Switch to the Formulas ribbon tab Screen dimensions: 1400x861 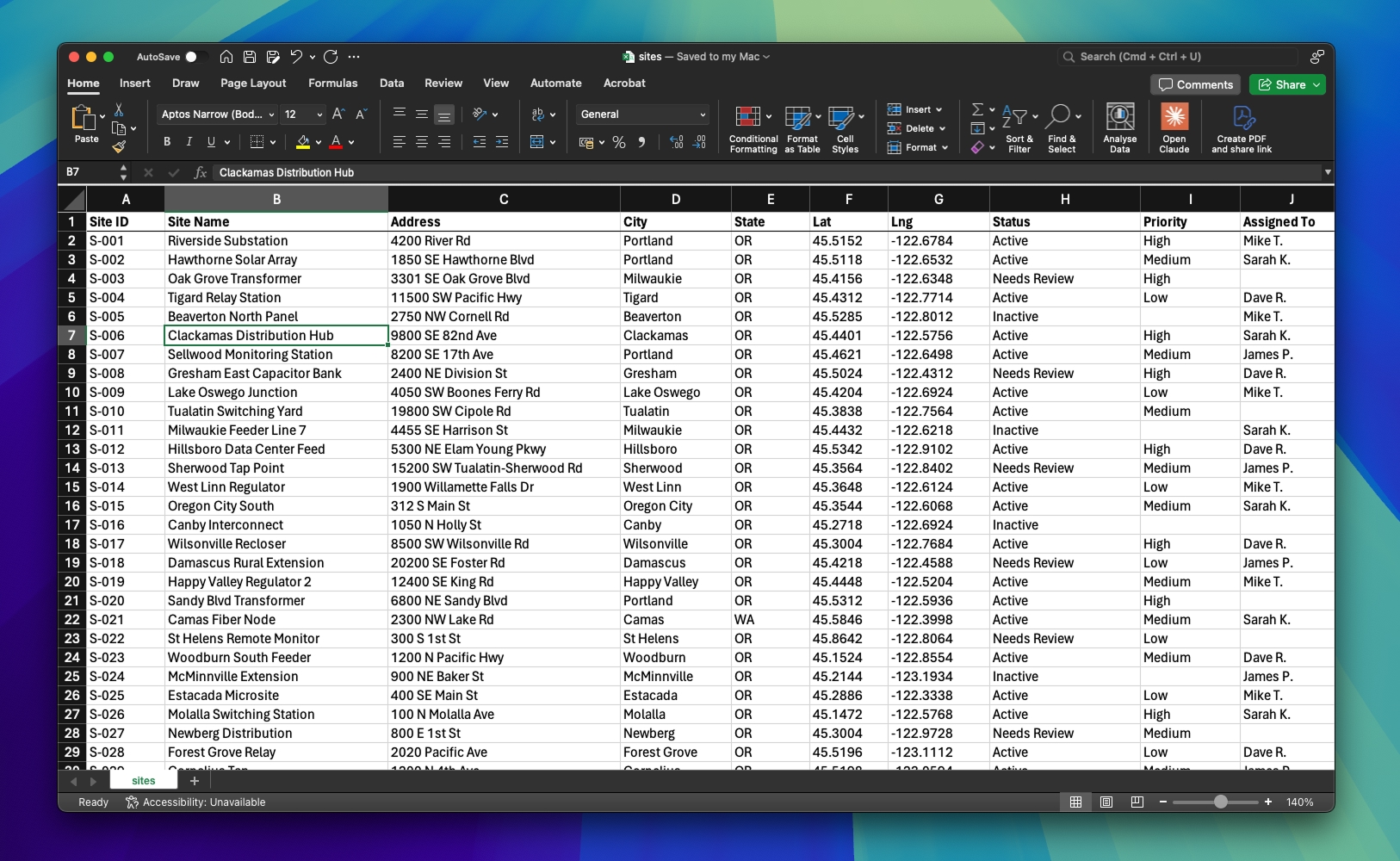(333, 83)
